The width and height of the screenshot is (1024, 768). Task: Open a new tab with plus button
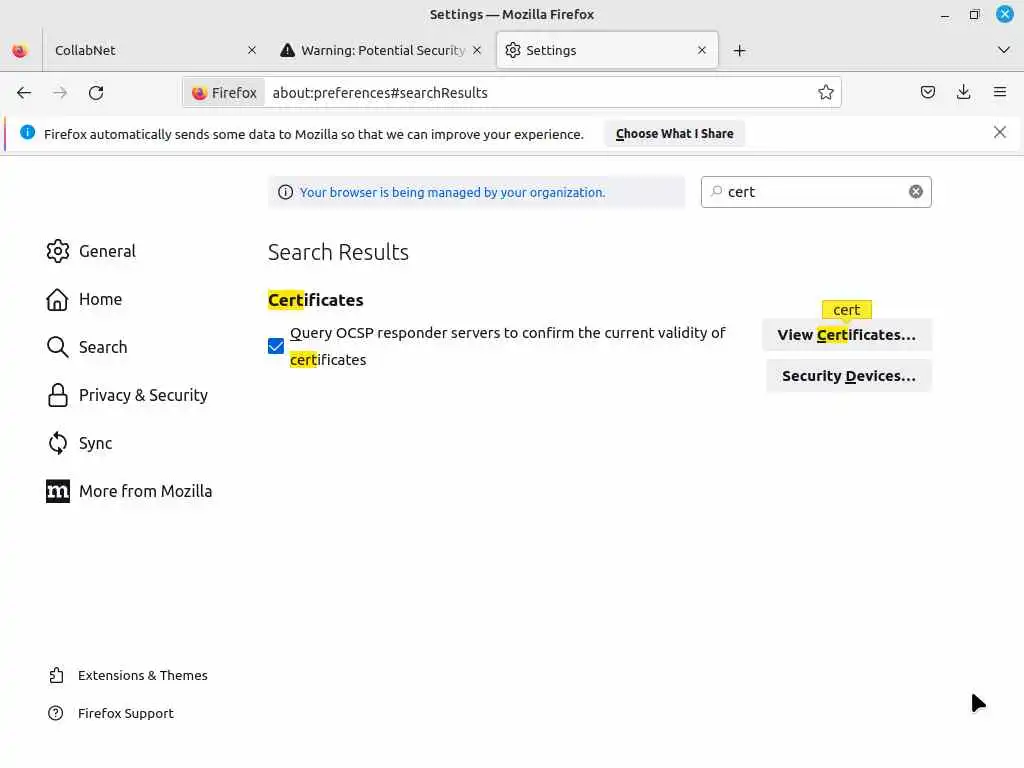tap(739, 50)
